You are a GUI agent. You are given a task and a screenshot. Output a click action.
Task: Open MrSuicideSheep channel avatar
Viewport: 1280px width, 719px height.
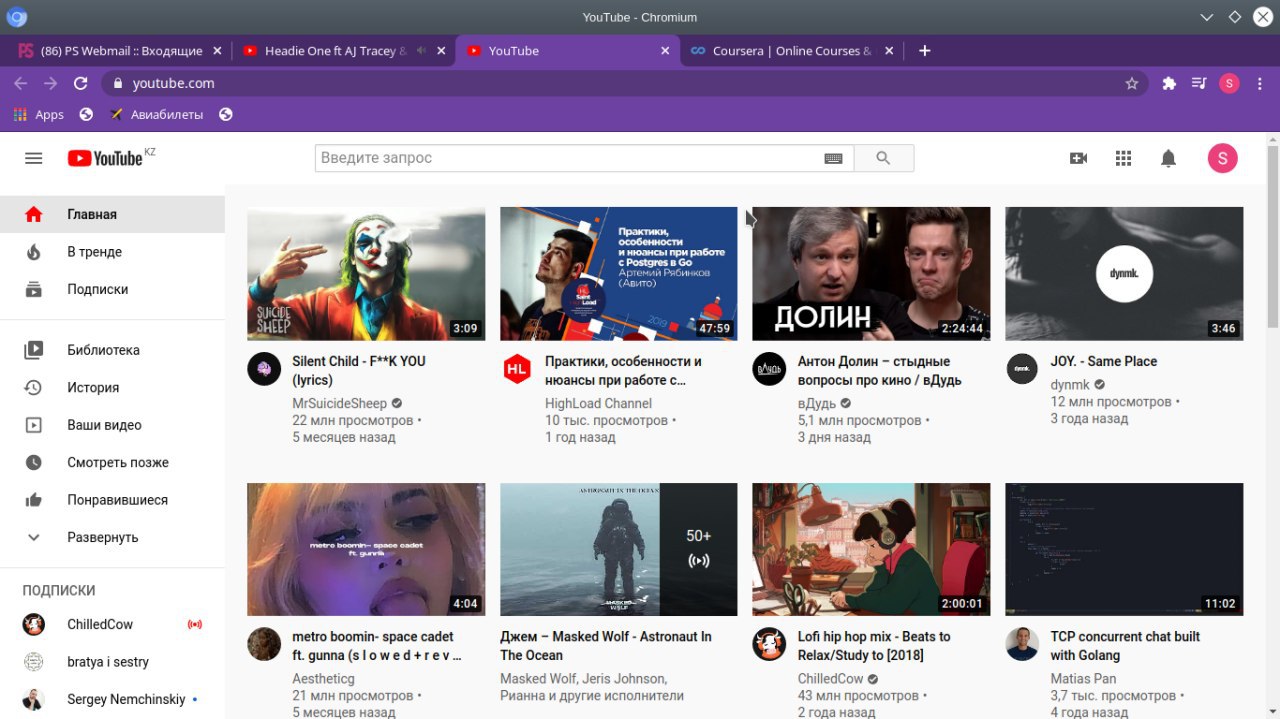point(264,369)
